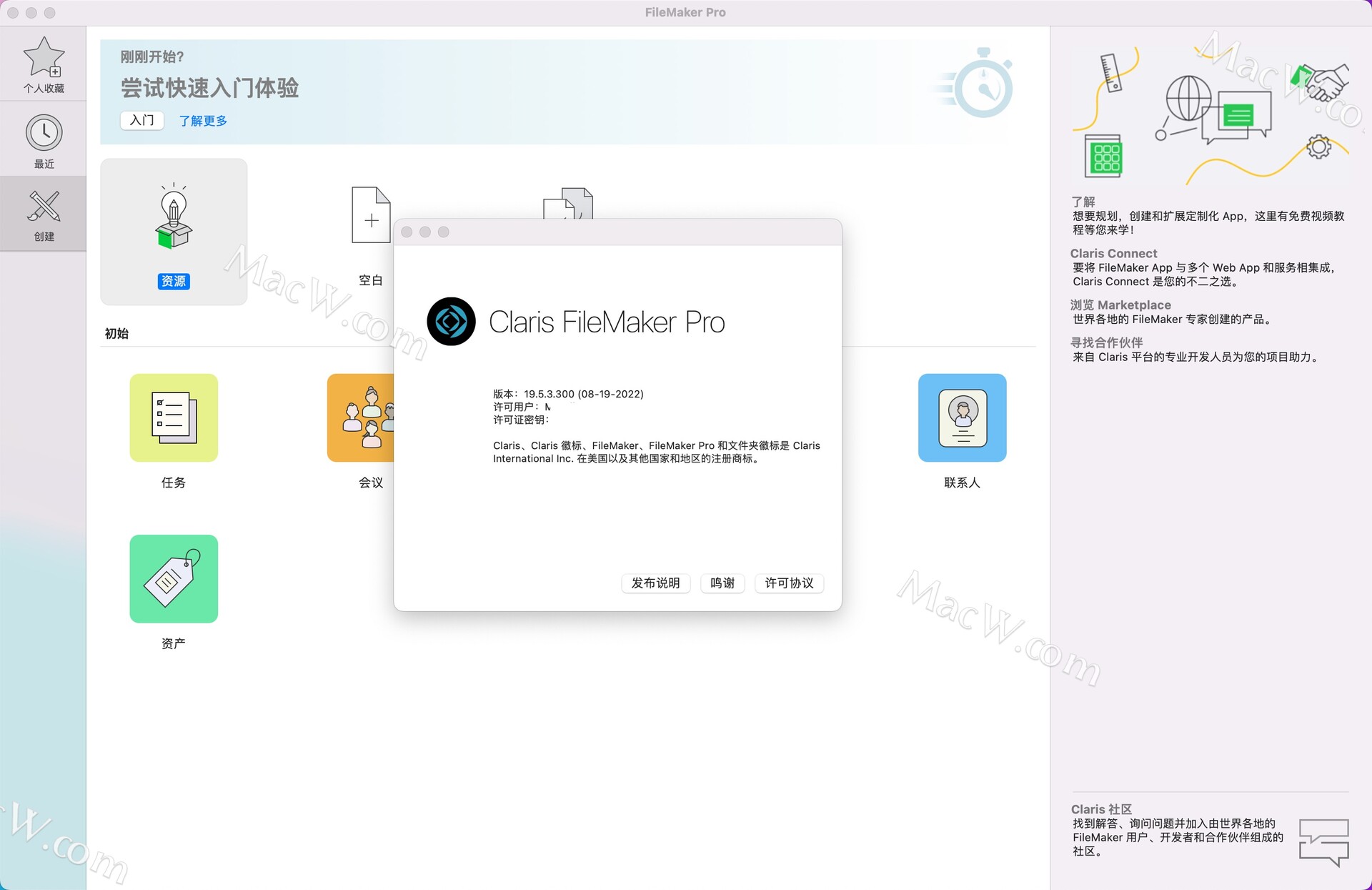
Task: Click the version text 19.5.3.300 (08-19-2022)
Action: (x=583, y=394)
